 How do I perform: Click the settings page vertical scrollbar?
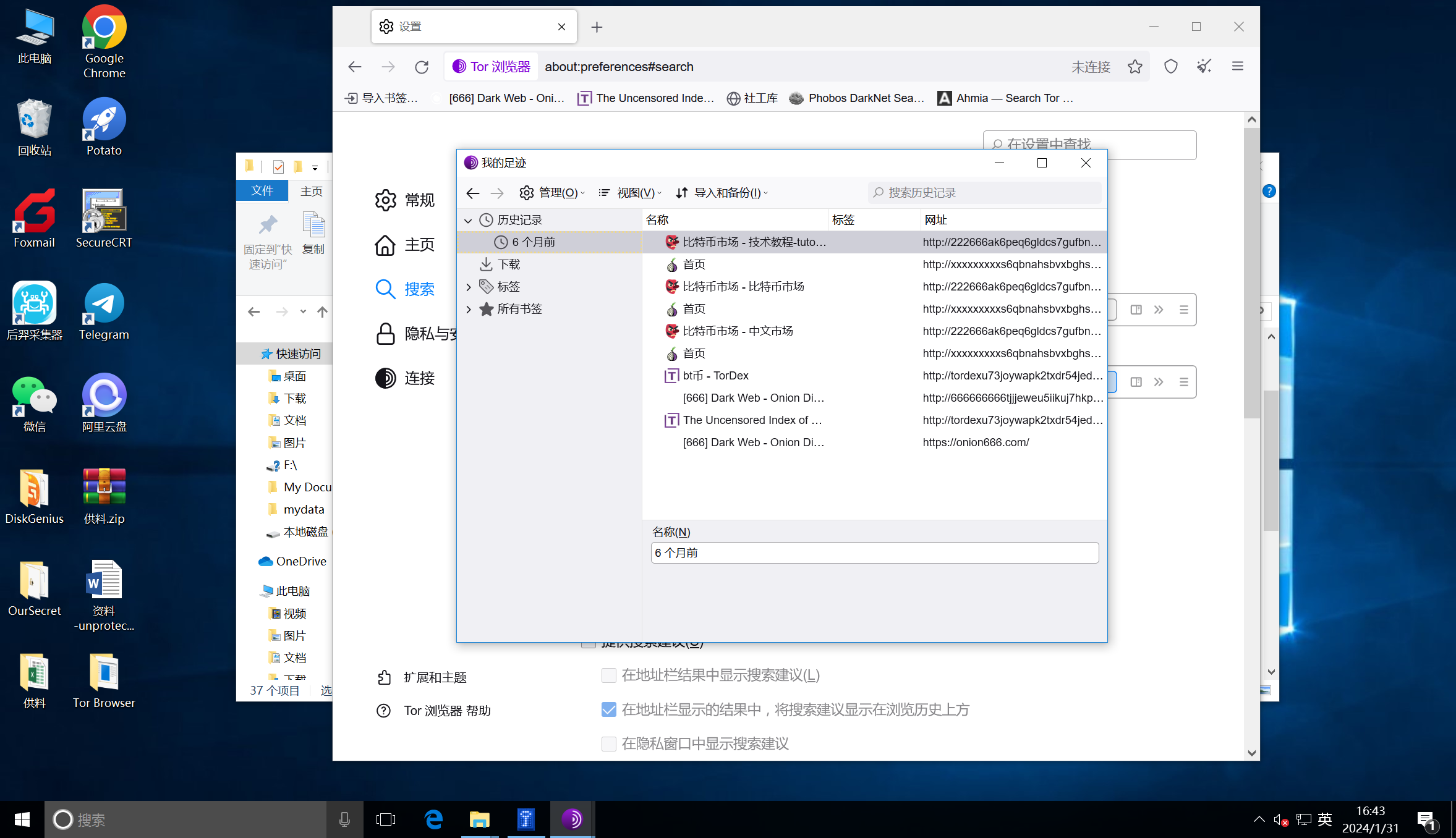click(x=1252, y=272)
